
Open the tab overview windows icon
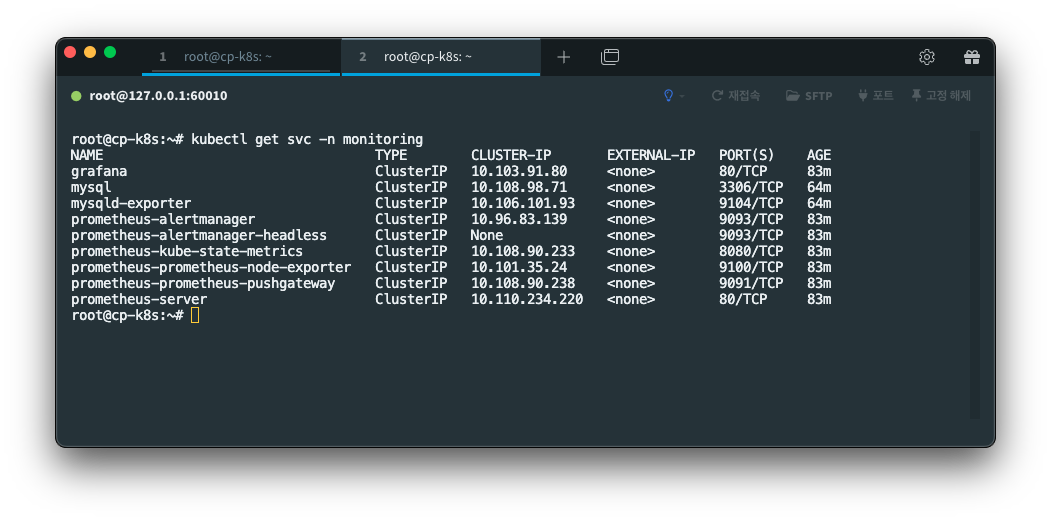point(609,57)
